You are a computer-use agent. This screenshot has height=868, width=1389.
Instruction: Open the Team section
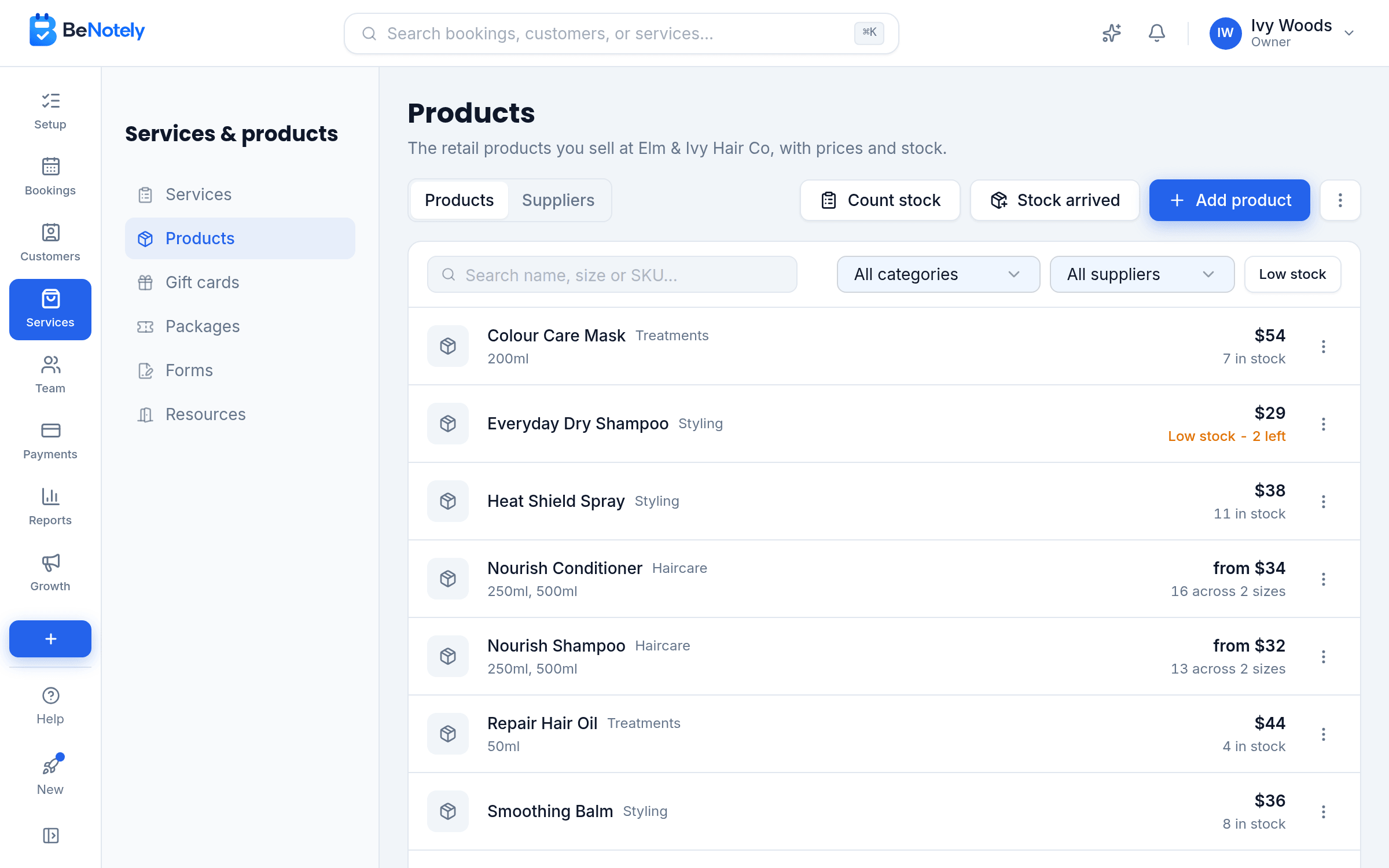click(50, 376)
